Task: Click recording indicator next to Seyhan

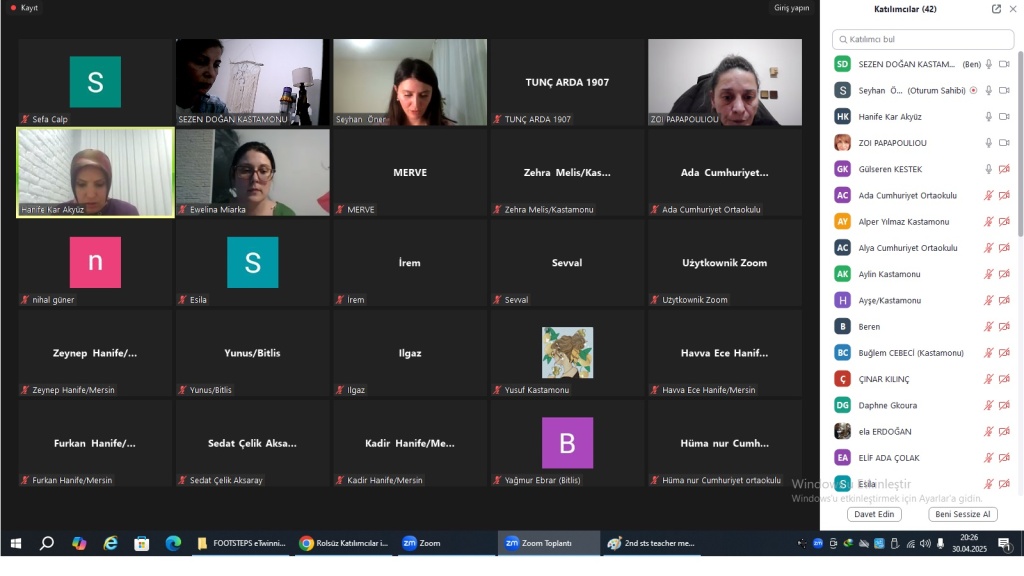Action: coord(973,90)
